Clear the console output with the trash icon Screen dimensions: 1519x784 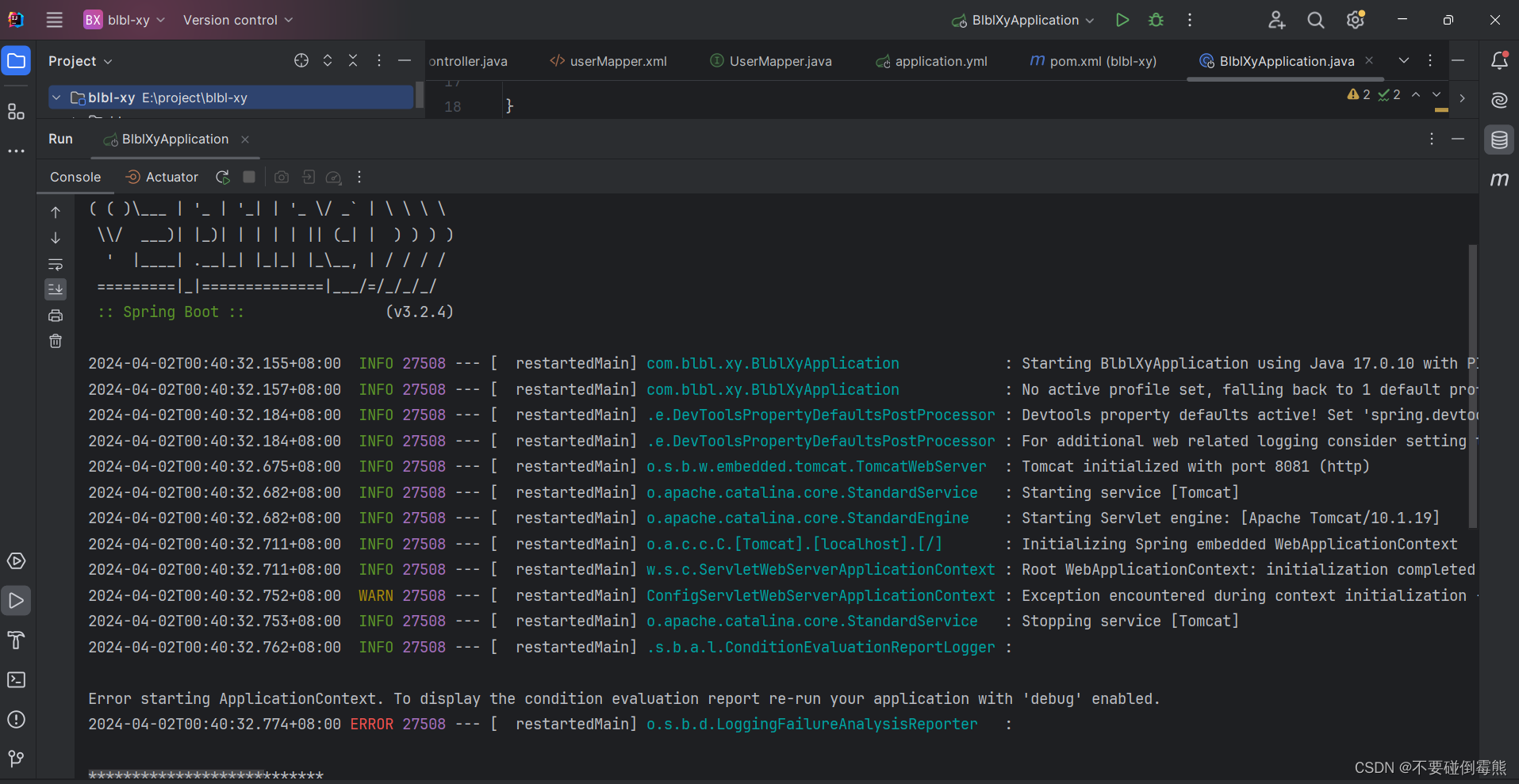coord(56,341)
